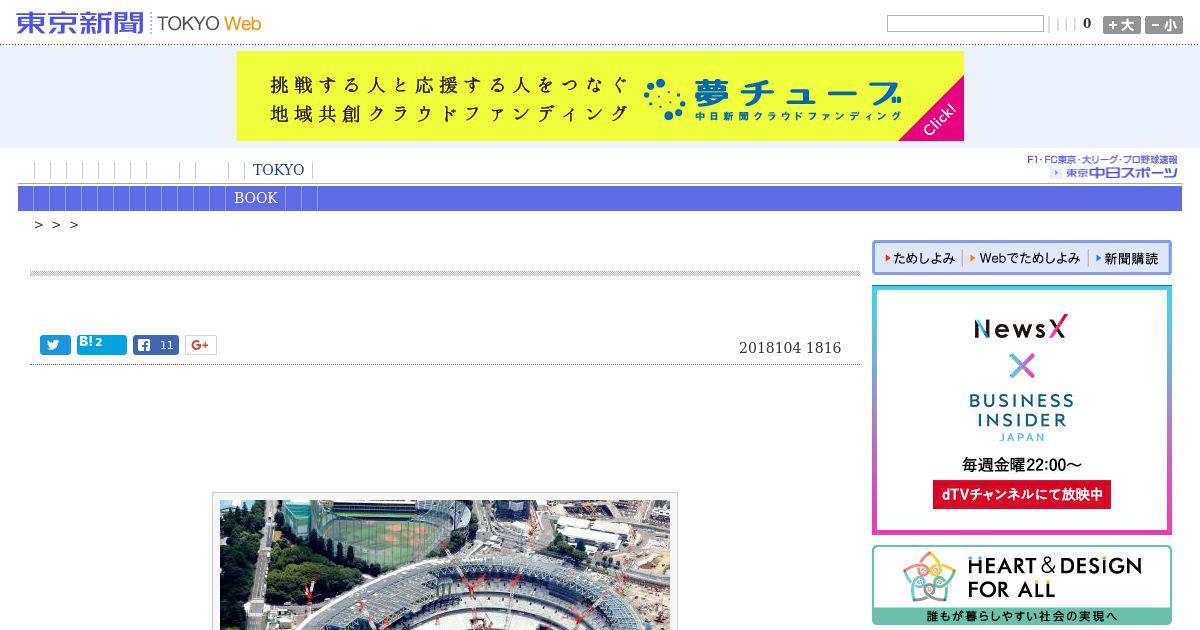Open the Heart & Design For All banner
Viewport: 1200px width, 630px height.
[x=1021, y=585]
